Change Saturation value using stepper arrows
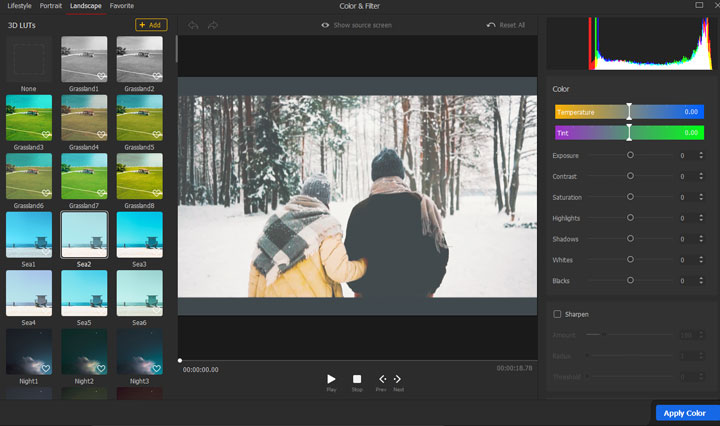This screenshot has width=720, height=426. [701, 197]
